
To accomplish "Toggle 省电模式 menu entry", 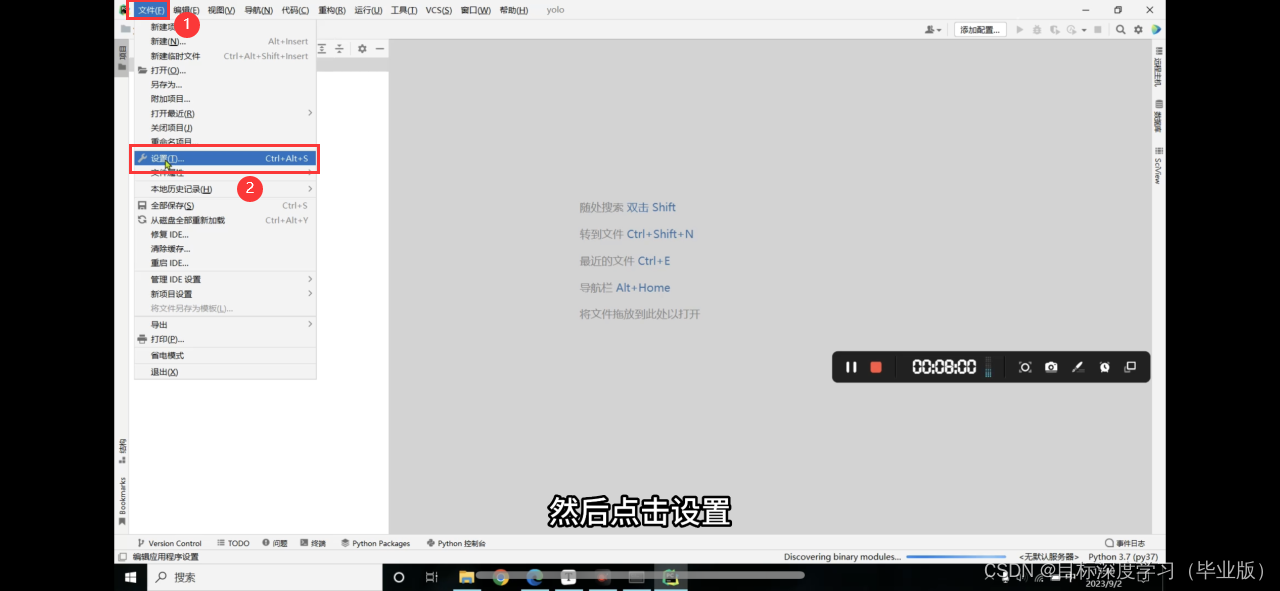I will tap(225, 355).
